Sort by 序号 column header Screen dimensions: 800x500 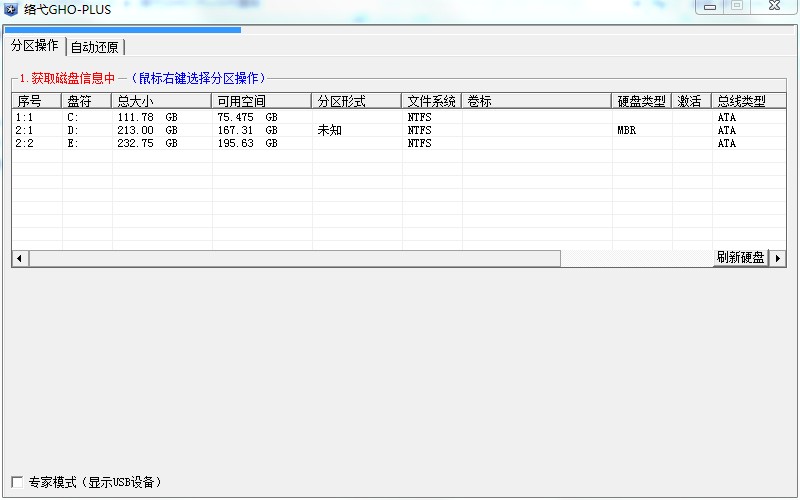36,101
